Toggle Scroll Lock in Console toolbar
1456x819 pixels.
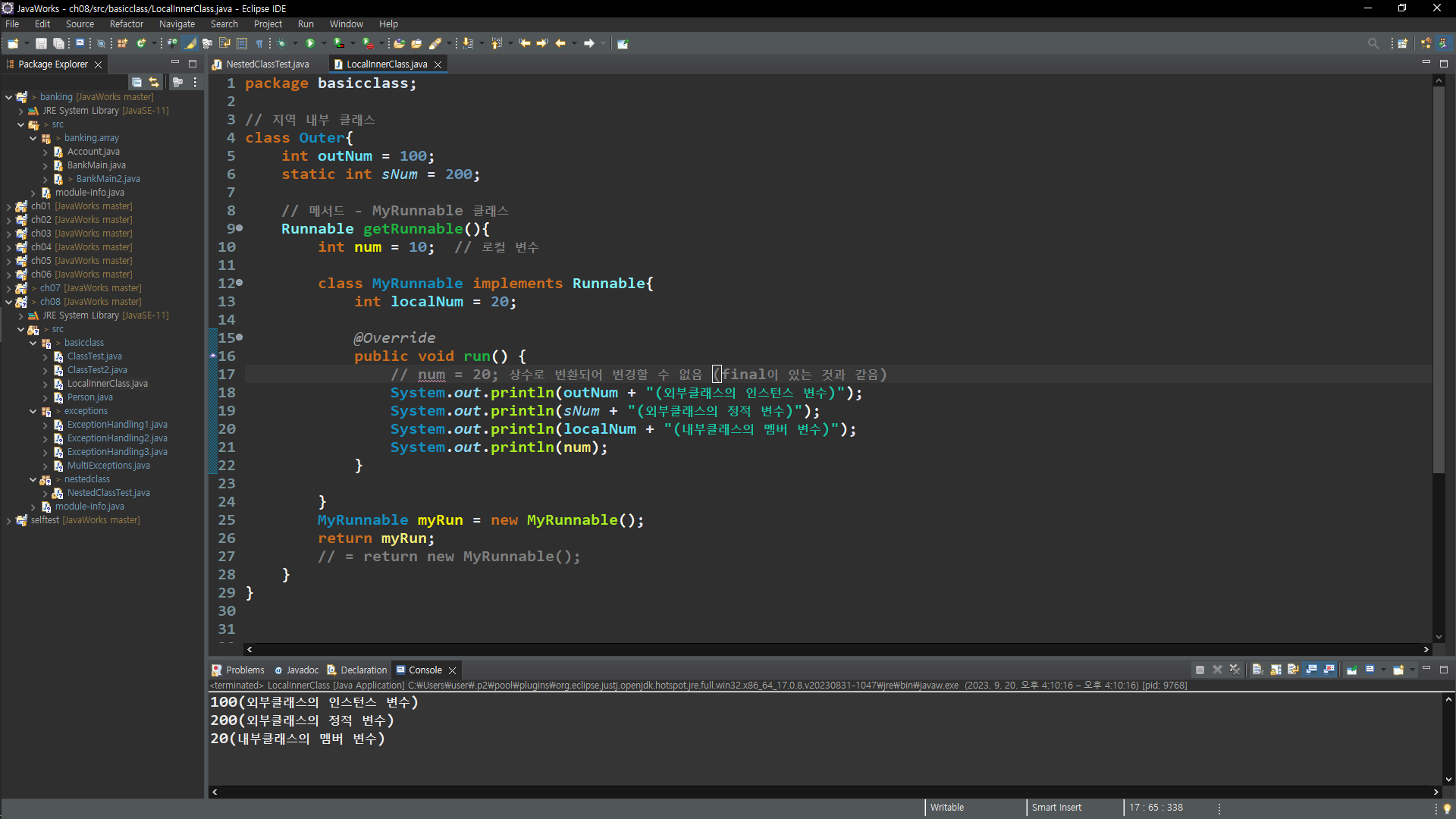tap(1276, 670)
